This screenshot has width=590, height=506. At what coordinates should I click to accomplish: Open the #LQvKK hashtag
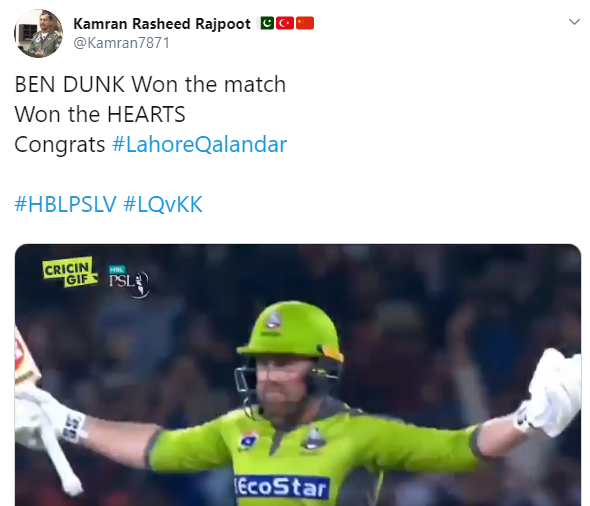163,205
